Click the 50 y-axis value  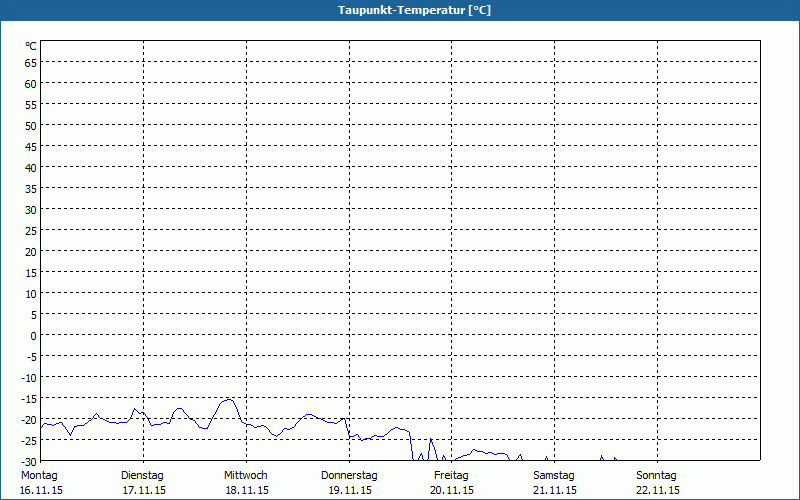[31, 126]
